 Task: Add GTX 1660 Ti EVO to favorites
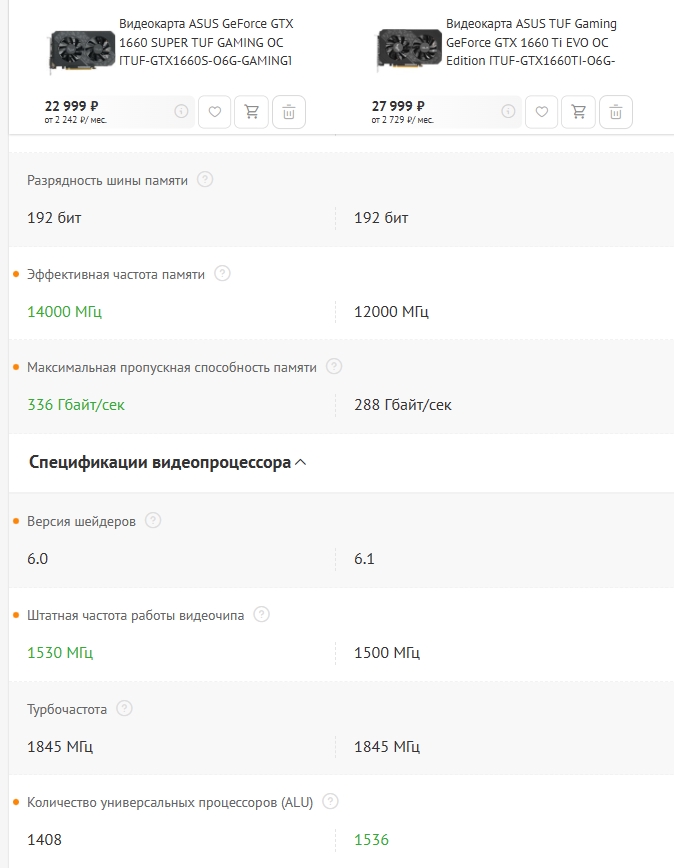pyautogui.click(x=541, y=112)
